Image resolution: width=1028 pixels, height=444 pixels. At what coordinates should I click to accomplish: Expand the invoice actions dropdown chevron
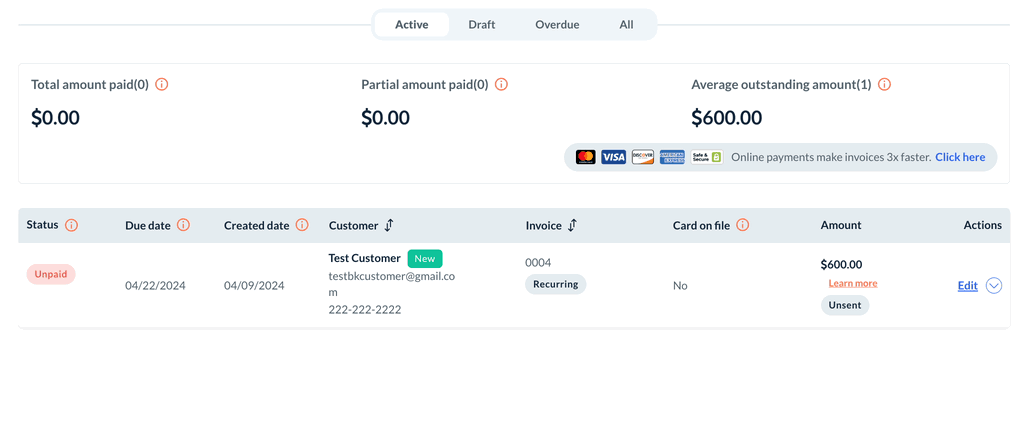(994, 285)
